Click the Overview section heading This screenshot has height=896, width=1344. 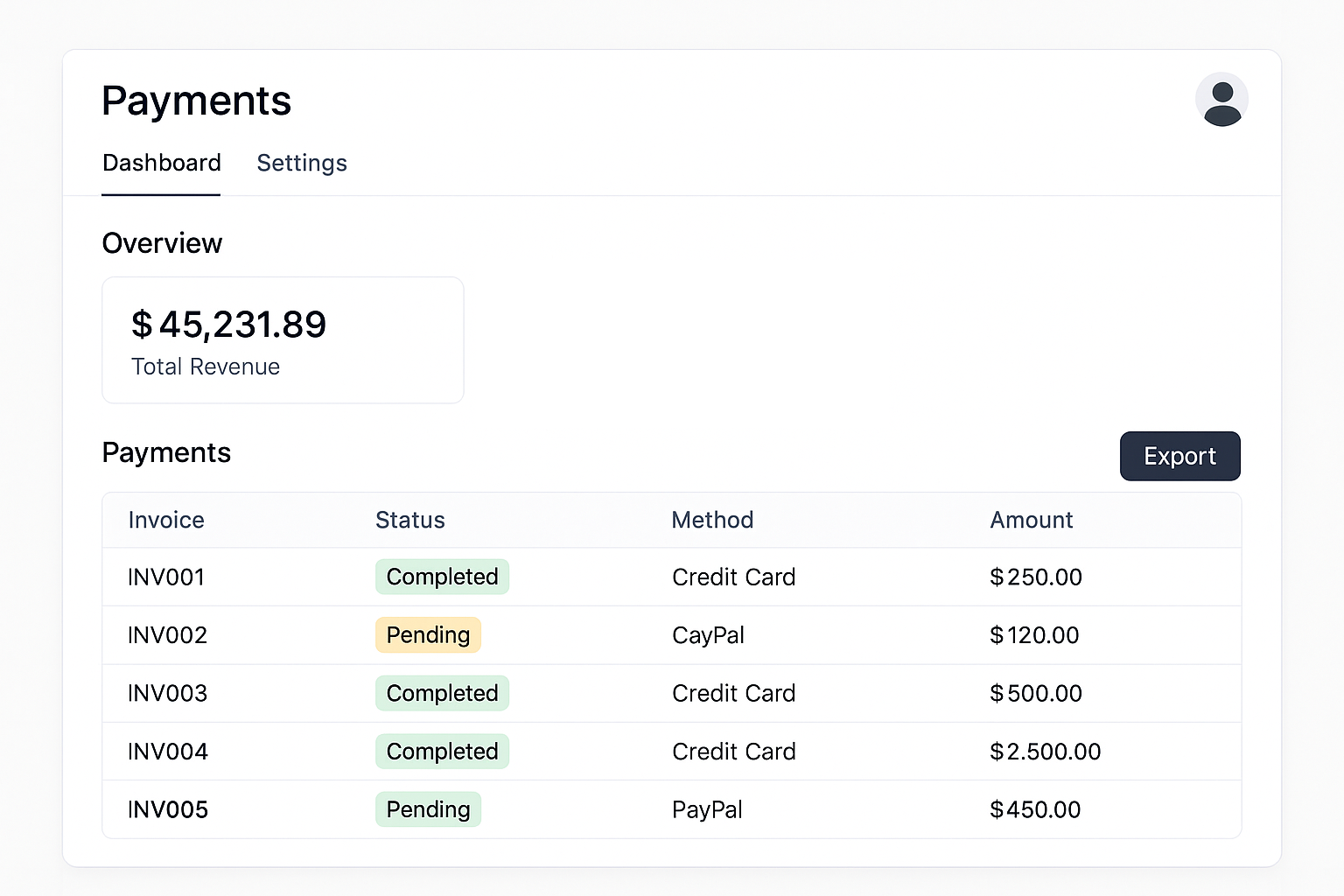tap(162, 243)
